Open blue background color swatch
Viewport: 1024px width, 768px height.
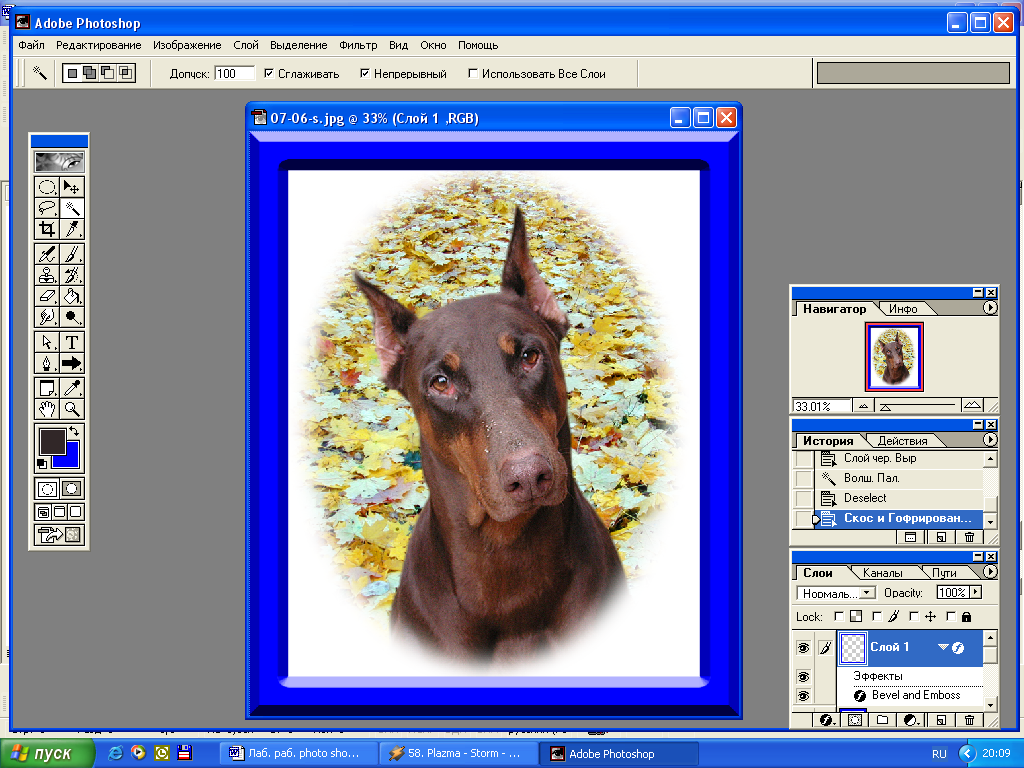pos(71,458)
